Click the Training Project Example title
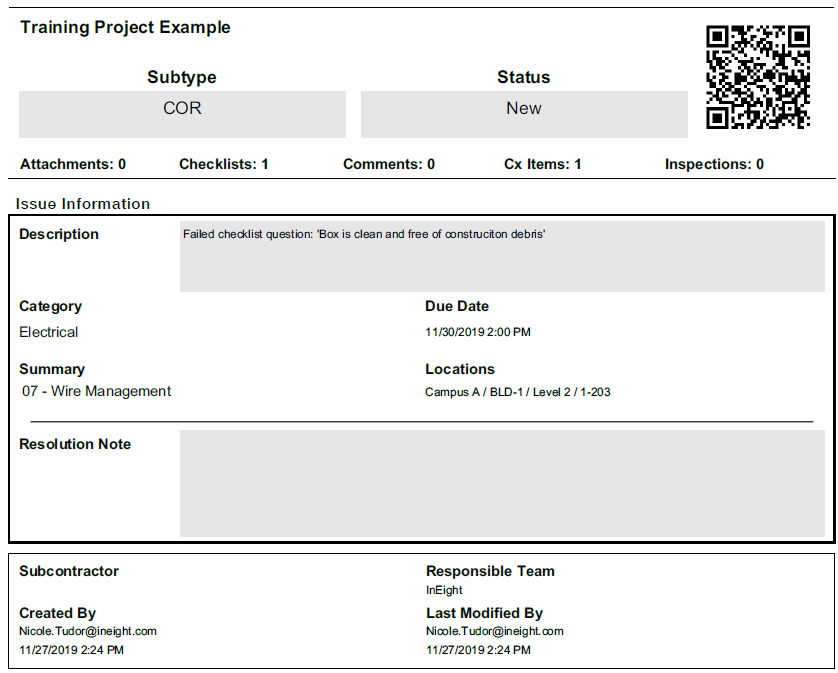The width and height of the screenshot is (838, 673). (125, 28)
